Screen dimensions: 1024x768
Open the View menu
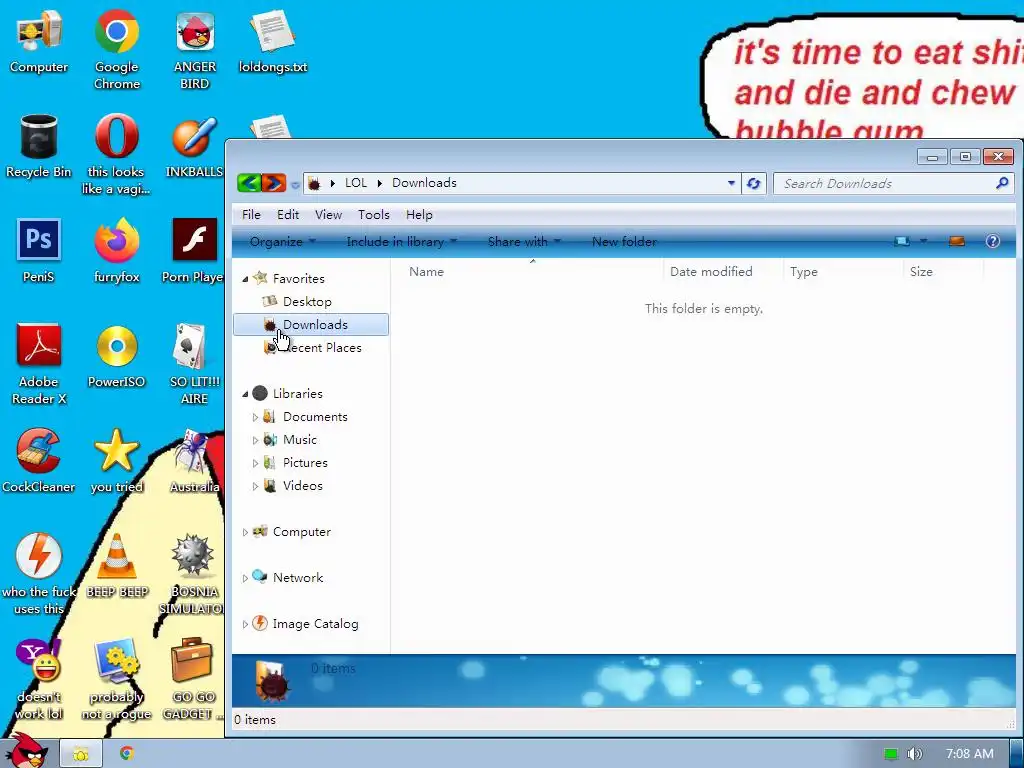328,215
